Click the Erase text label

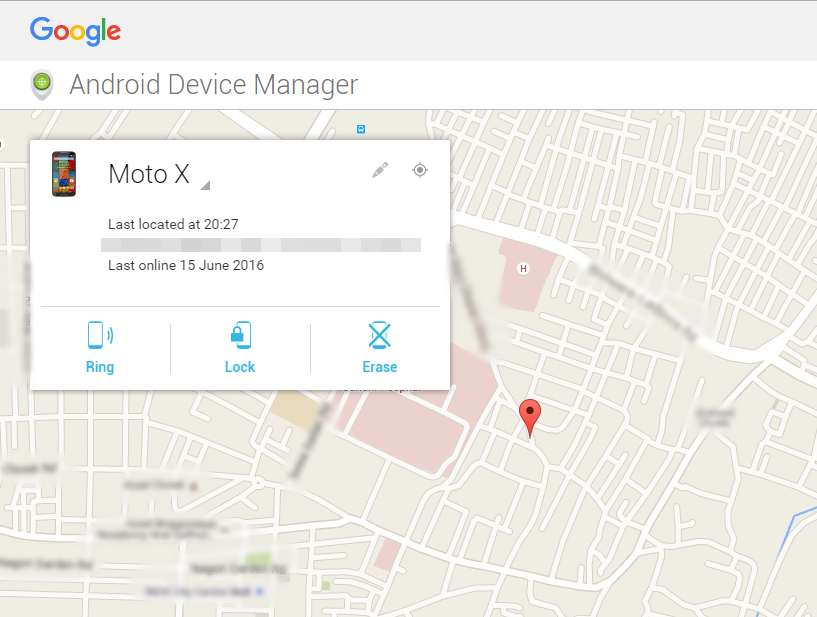click(x=379, y=367)
